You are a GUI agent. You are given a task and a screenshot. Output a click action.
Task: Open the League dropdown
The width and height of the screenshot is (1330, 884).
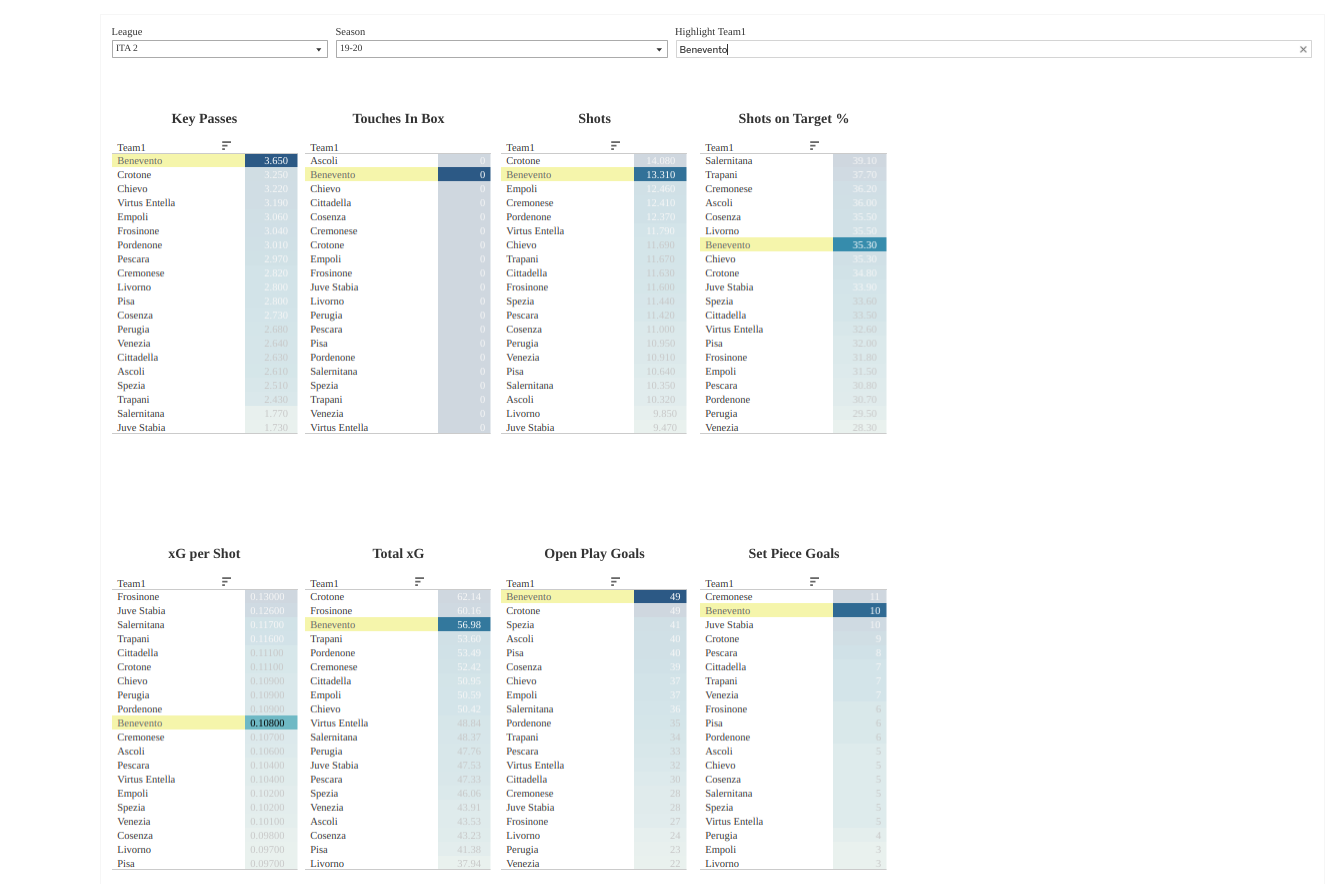pos(220,49)
